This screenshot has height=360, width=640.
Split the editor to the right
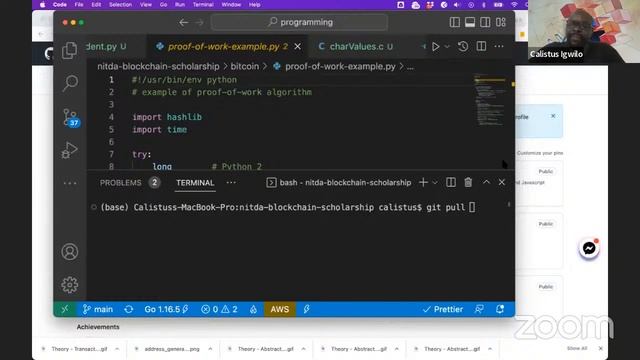click(x=481, y=47)
